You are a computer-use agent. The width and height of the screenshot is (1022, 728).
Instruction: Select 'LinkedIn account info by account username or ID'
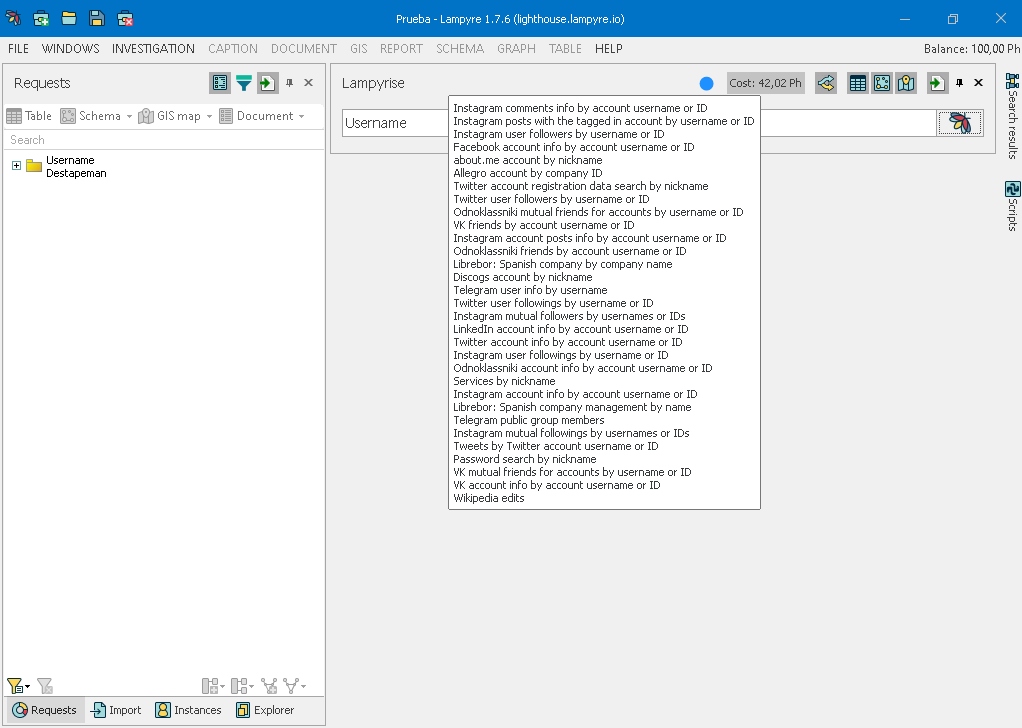coord(570,329)
